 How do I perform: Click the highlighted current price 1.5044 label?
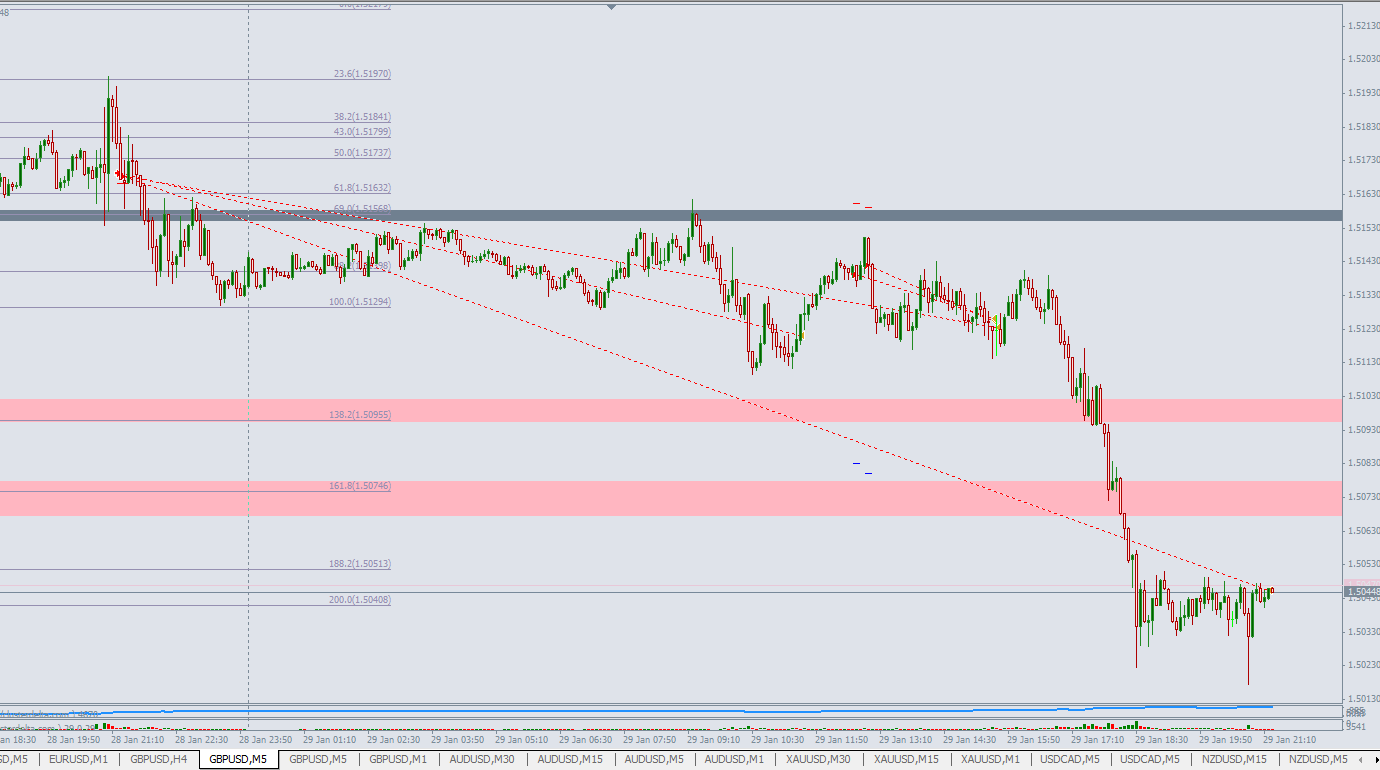1363,592
